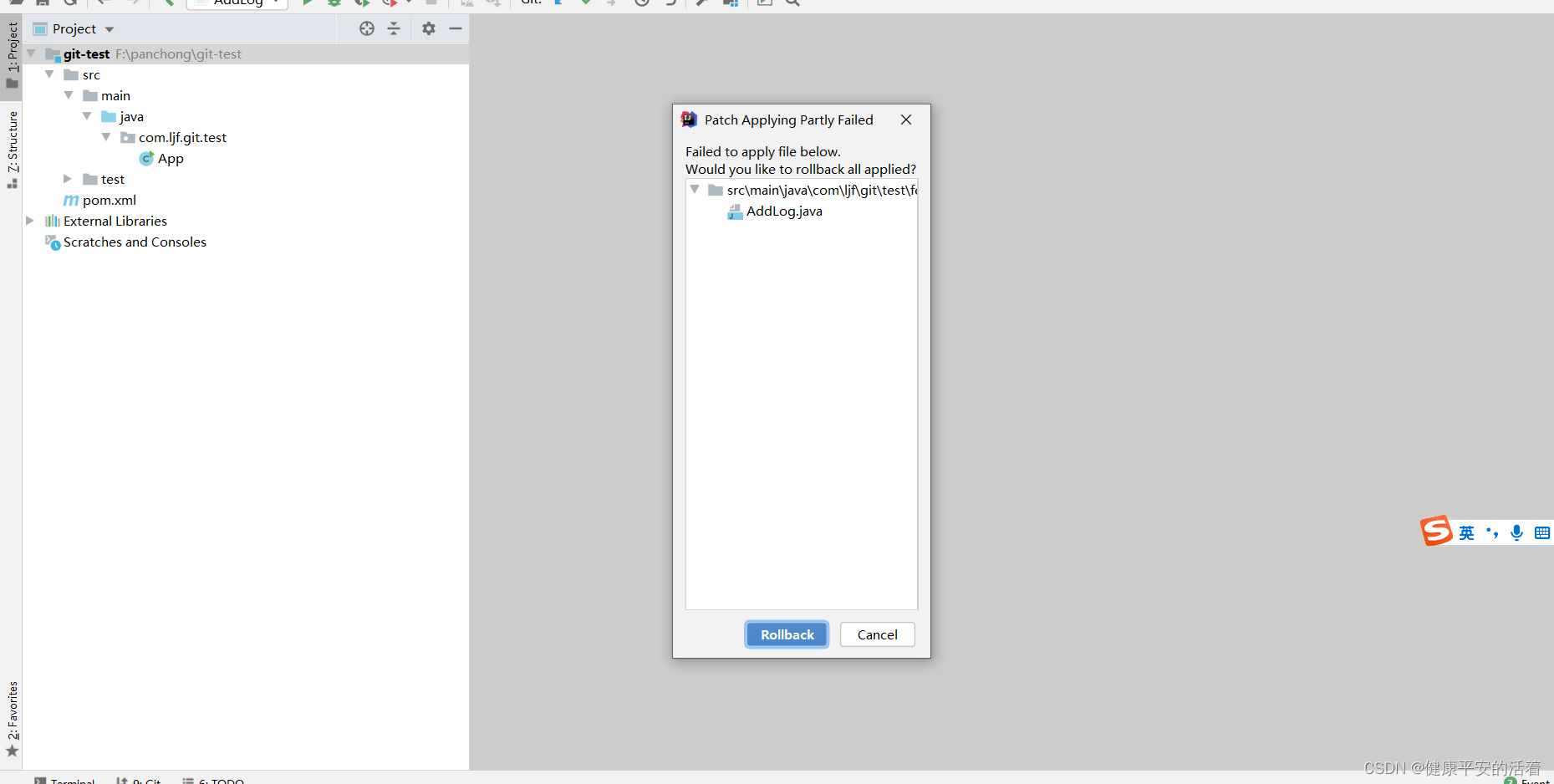
Task: Select scroll-from-source crosshair in Project panel
Action: (366, 28)
